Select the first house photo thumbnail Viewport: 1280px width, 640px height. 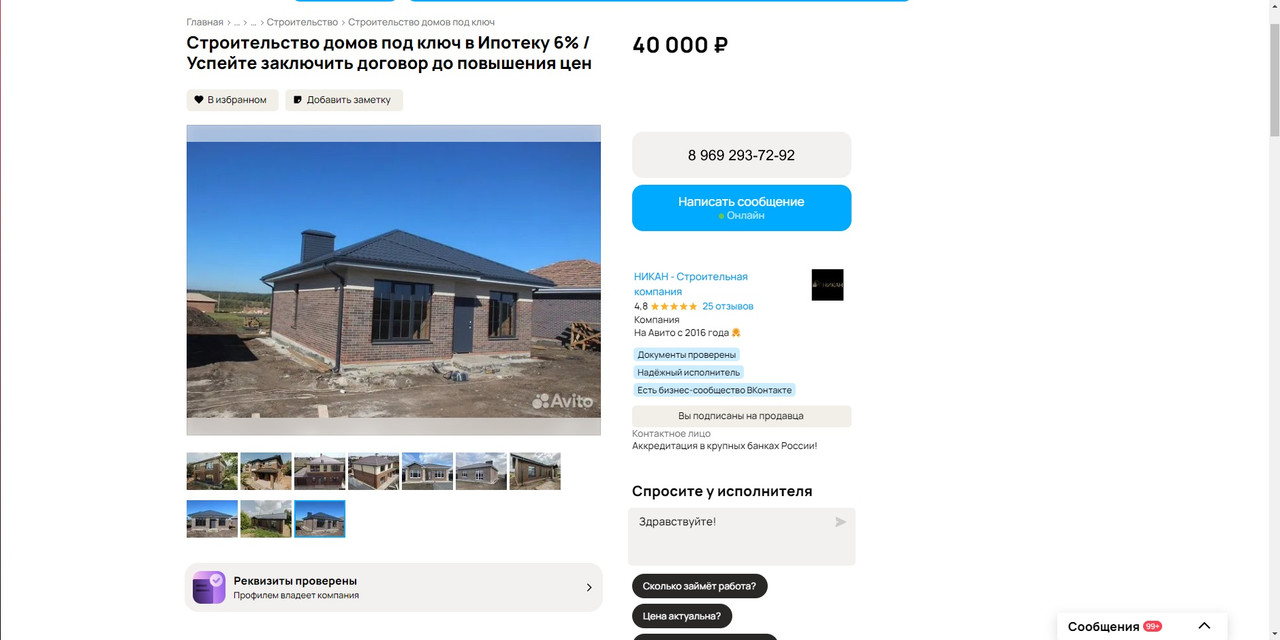(212, 471)
